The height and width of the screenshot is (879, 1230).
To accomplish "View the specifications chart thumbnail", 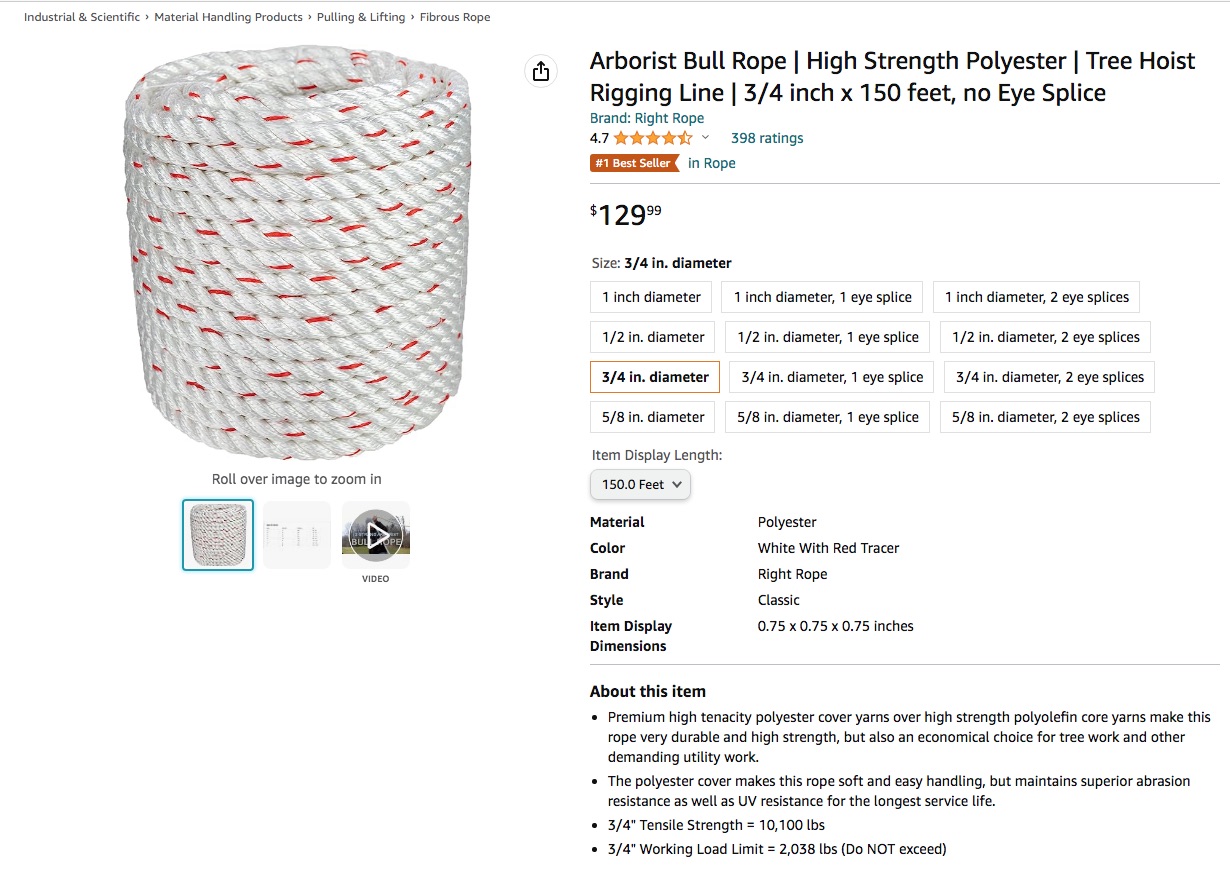I will coord(297,535).
